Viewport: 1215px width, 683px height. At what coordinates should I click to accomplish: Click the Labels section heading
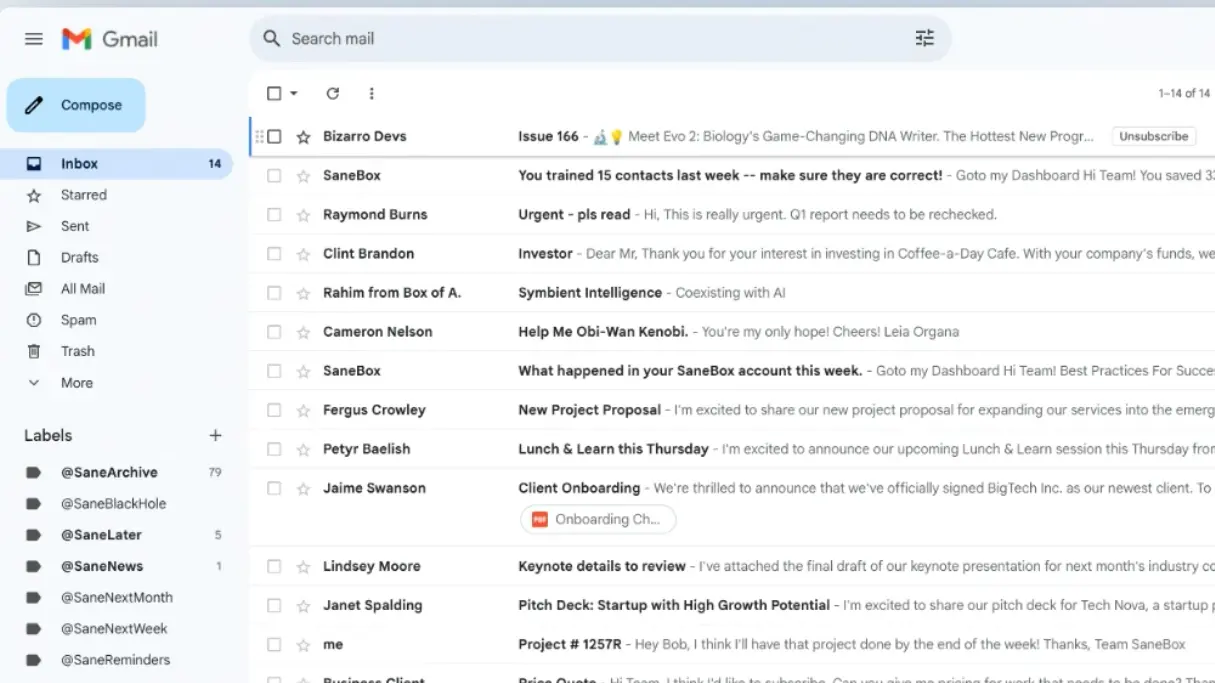click(x=48, y=435)
